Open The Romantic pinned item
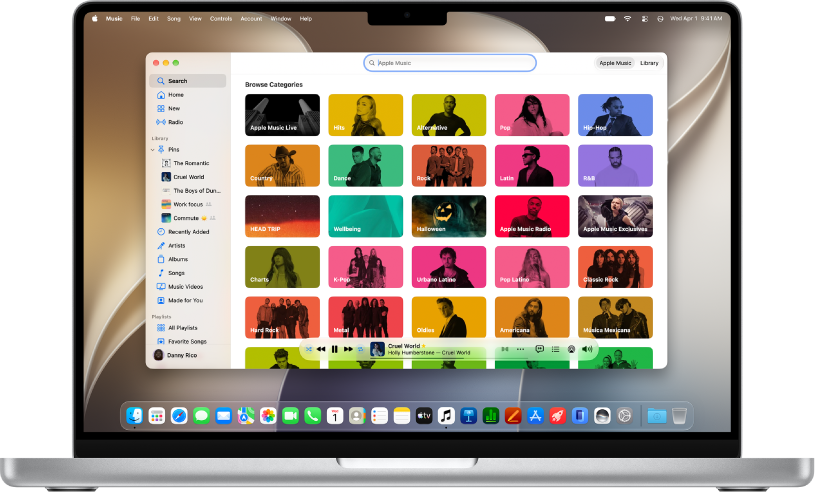This screenshot has width=818, height=492. click(x=191, y=163)
